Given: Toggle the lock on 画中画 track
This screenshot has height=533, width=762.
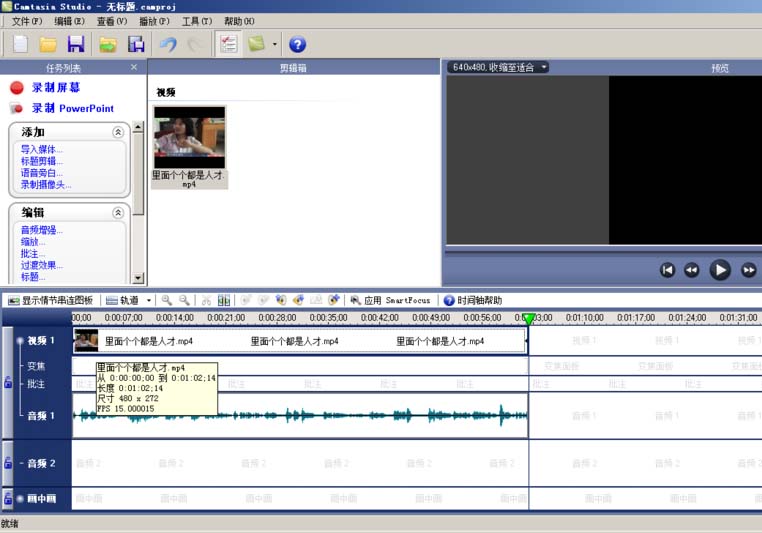Looking at the screenshot, I should coord(8,498).
